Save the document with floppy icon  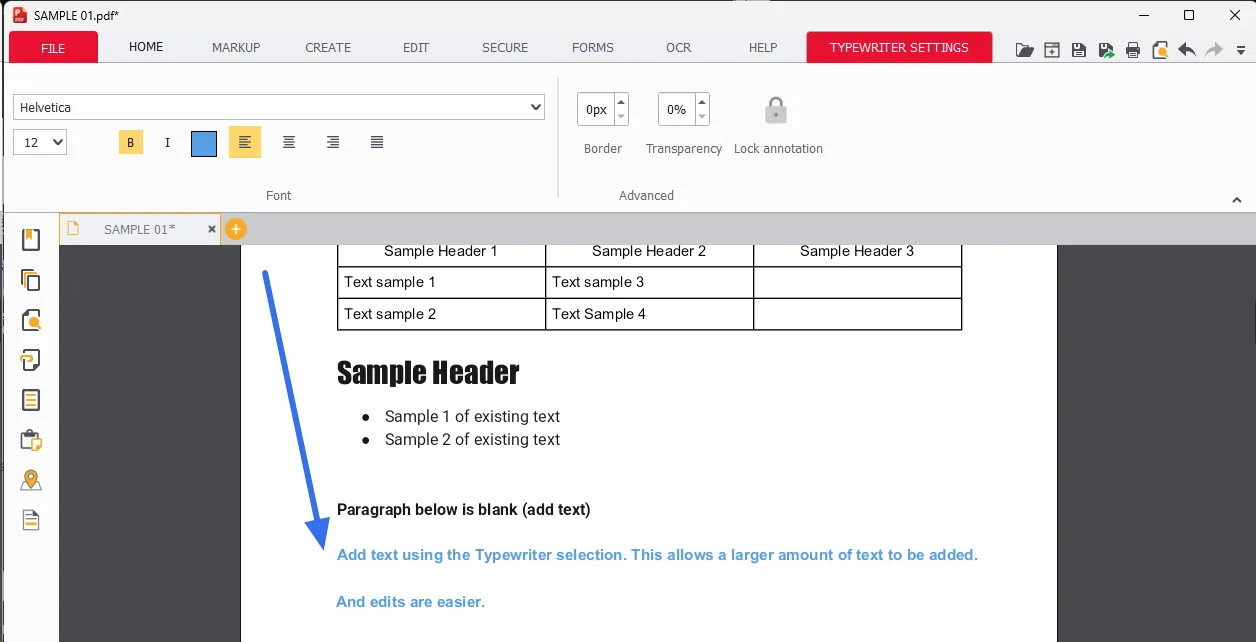click(x=1079, y=50)
